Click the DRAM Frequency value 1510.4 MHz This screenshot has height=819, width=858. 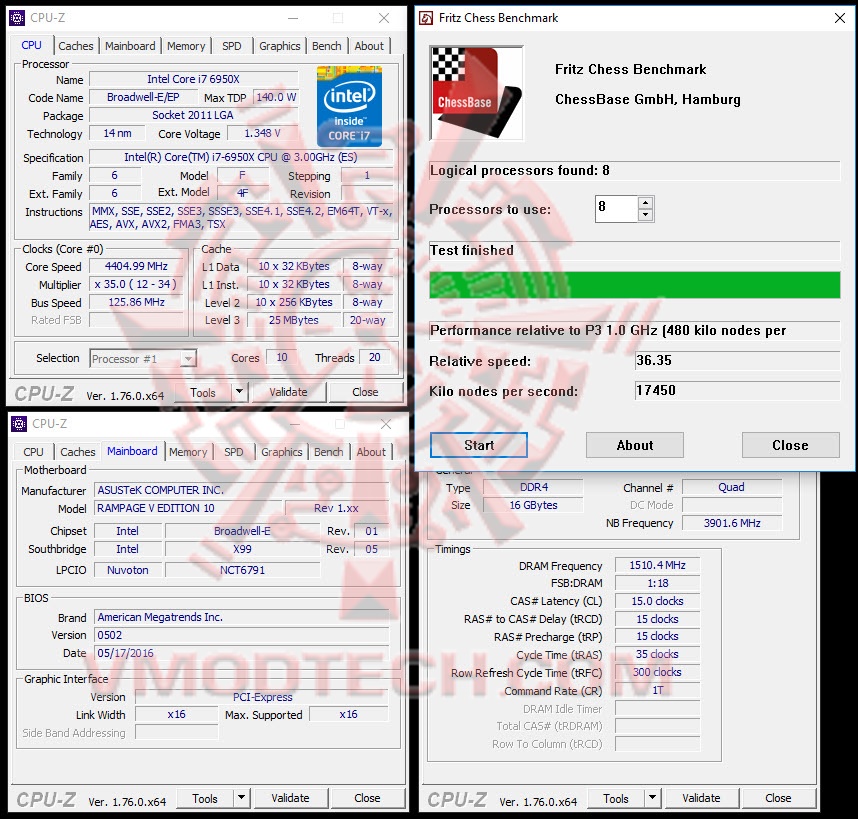tap(658, 565)
